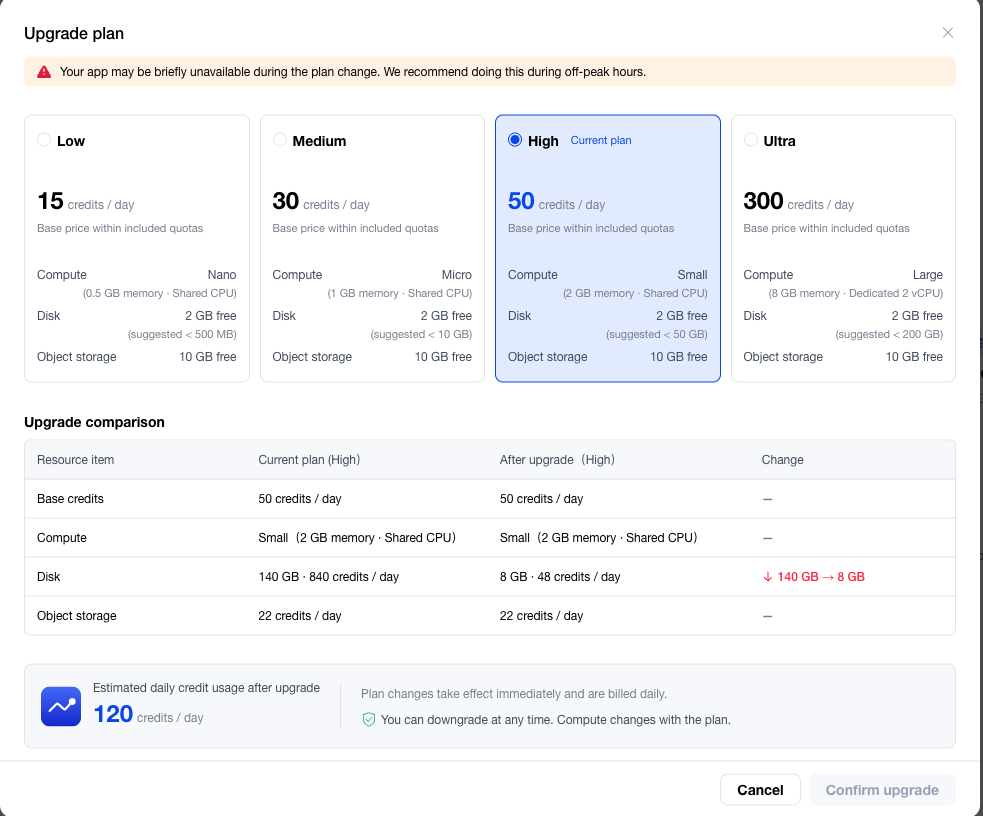Click the red down arrow in Disk change
The height and width of the screenshot is (816, 983).
point(767,577)
